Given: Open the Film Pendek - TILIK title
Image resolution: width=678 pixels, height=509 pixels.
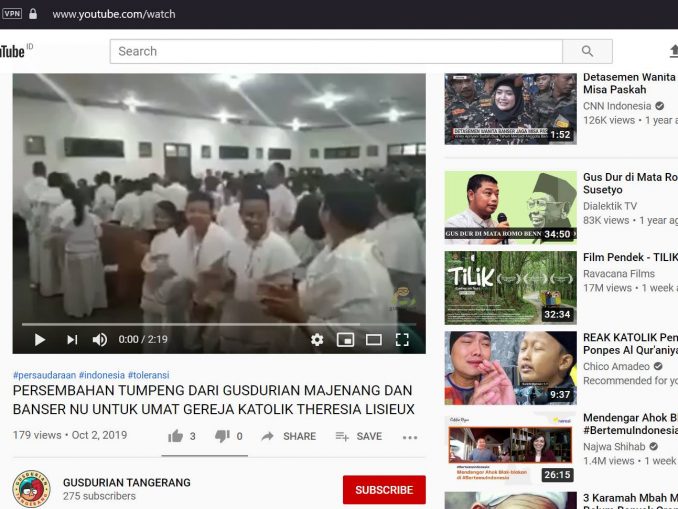Looking at the screenshot, I should [x=630, y=257].
